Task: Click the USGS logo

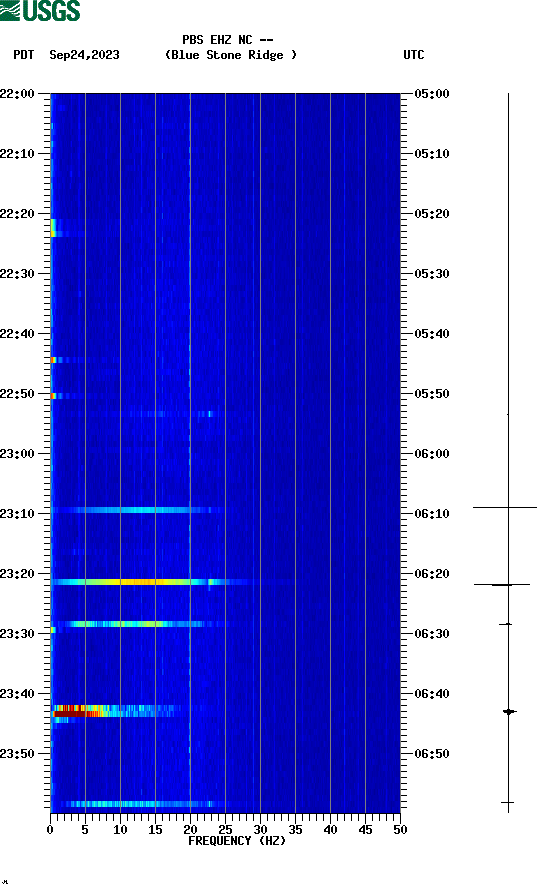Action: coord(40,10)
